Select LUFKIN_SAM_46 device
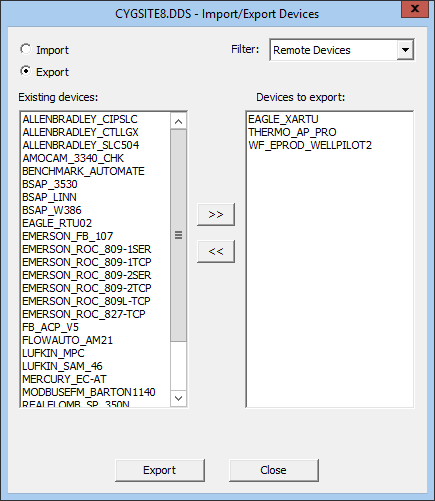The height and width of the screenshot is (501, 435). tap(96, 366)
